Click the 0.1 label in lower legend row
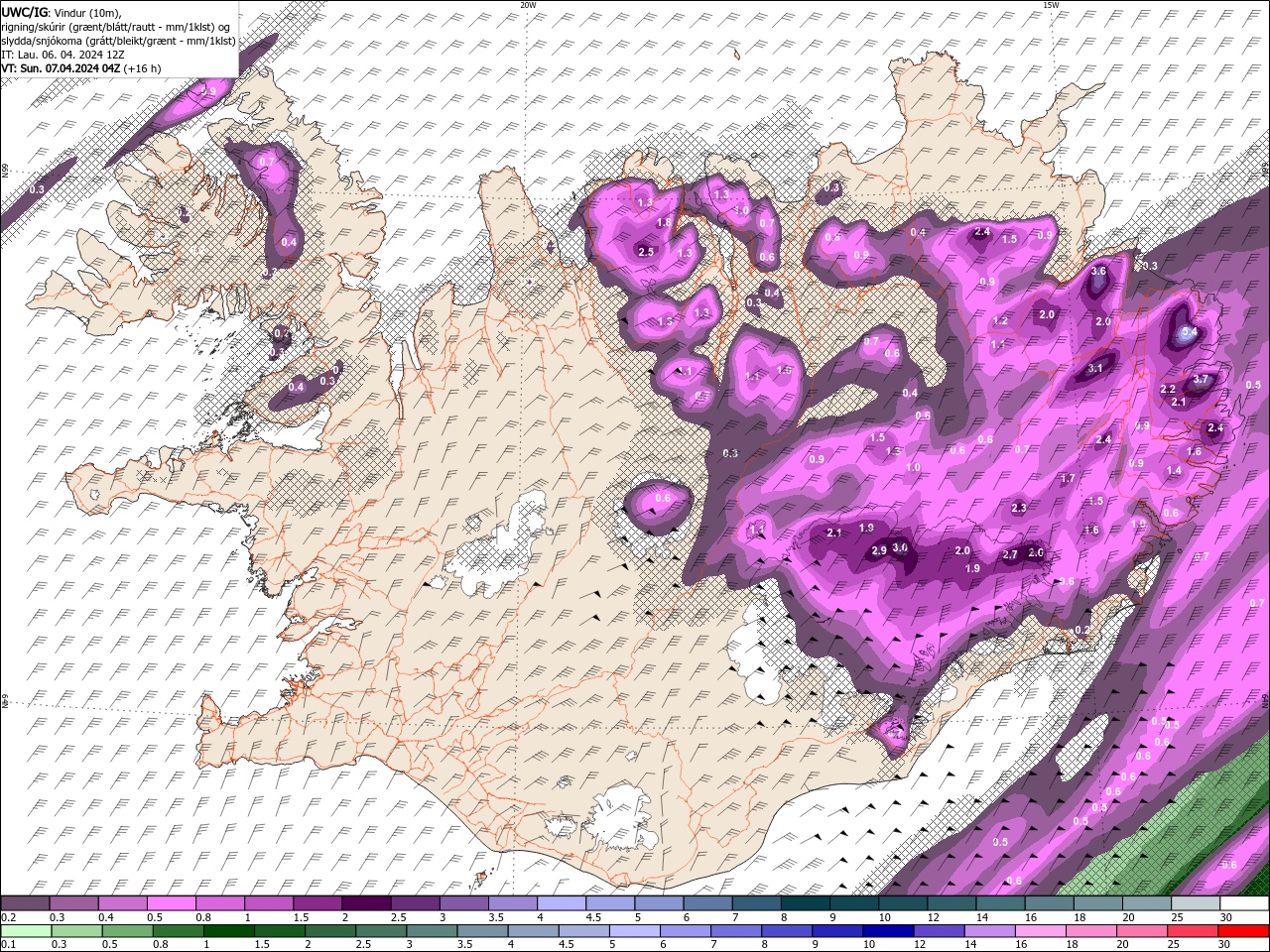Image resolution: width=1270 pixels, height=952 pixels. pos(8,945)
